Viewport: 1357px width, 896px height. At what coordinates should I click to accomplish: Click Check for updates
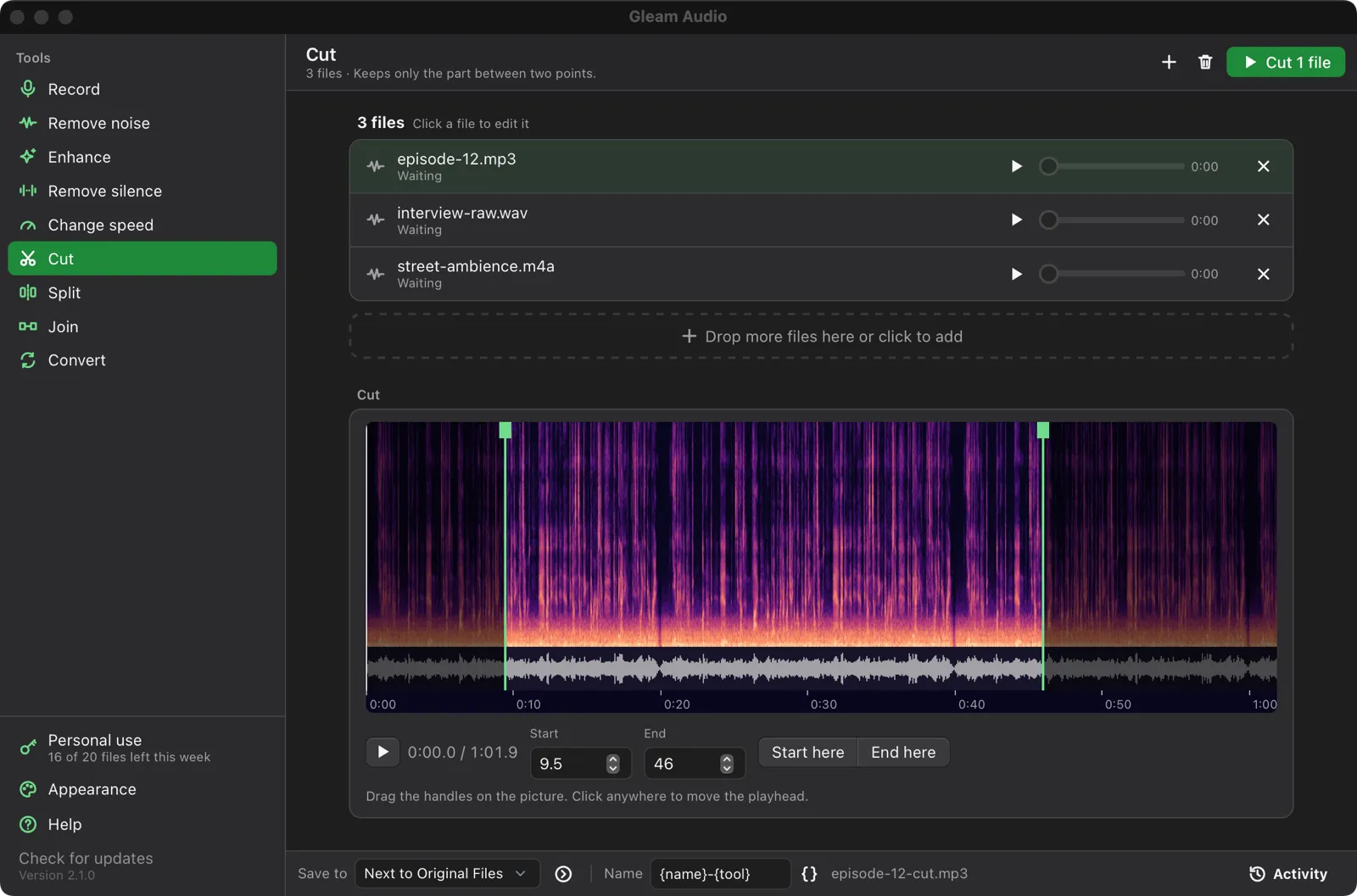click(x=86, y=858)
